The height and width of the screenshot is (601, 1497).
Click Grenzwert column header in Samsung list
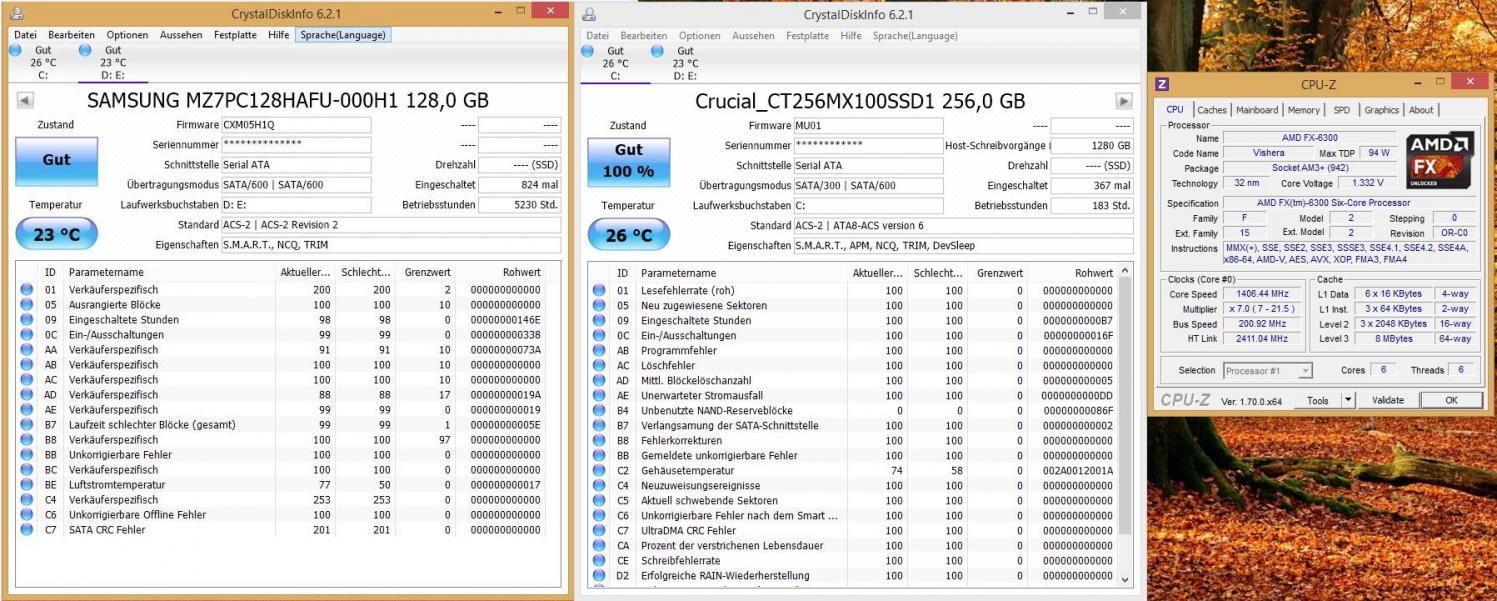tap(428, 272)
